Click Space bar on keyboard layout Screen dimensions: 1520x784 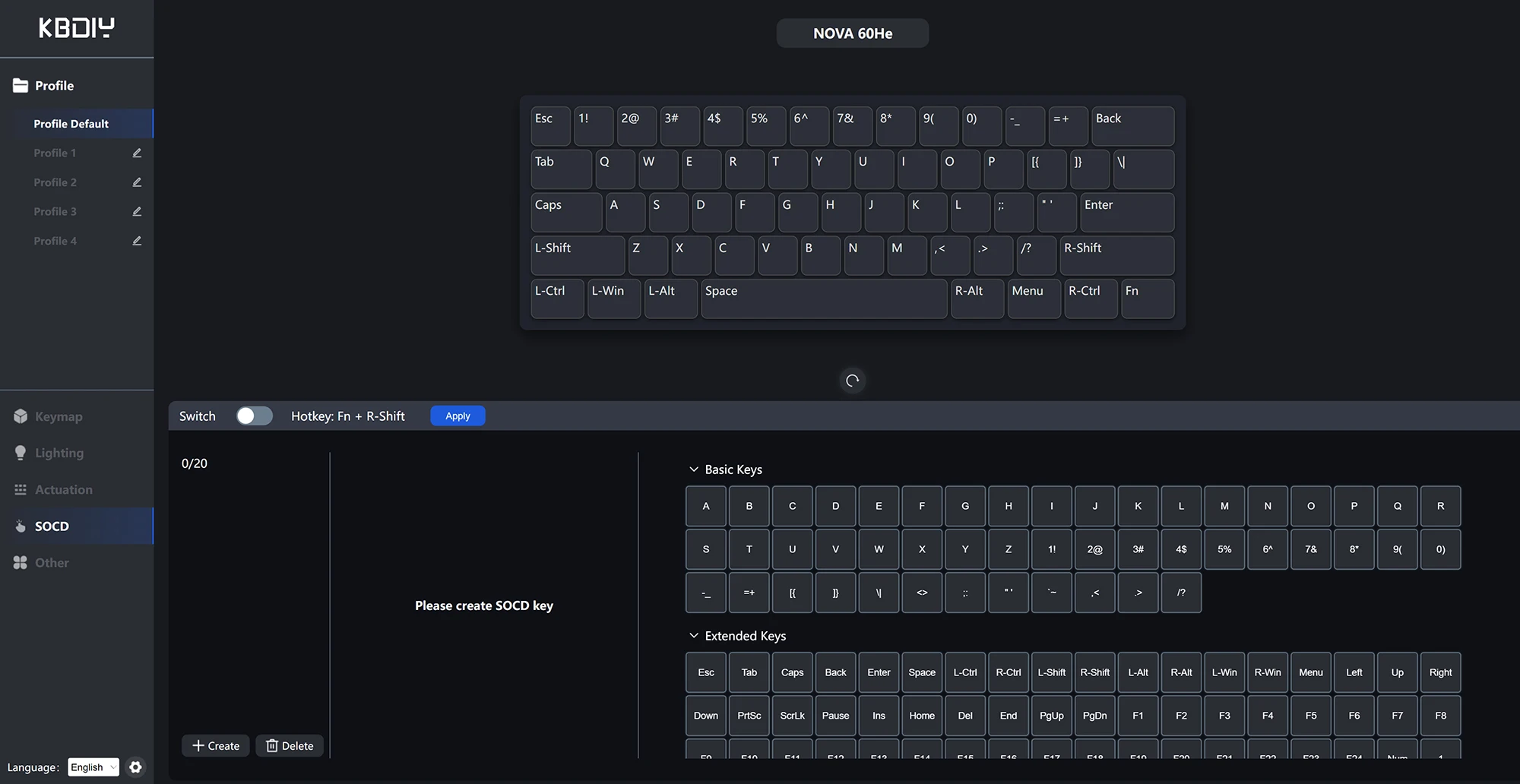point(824,299)
